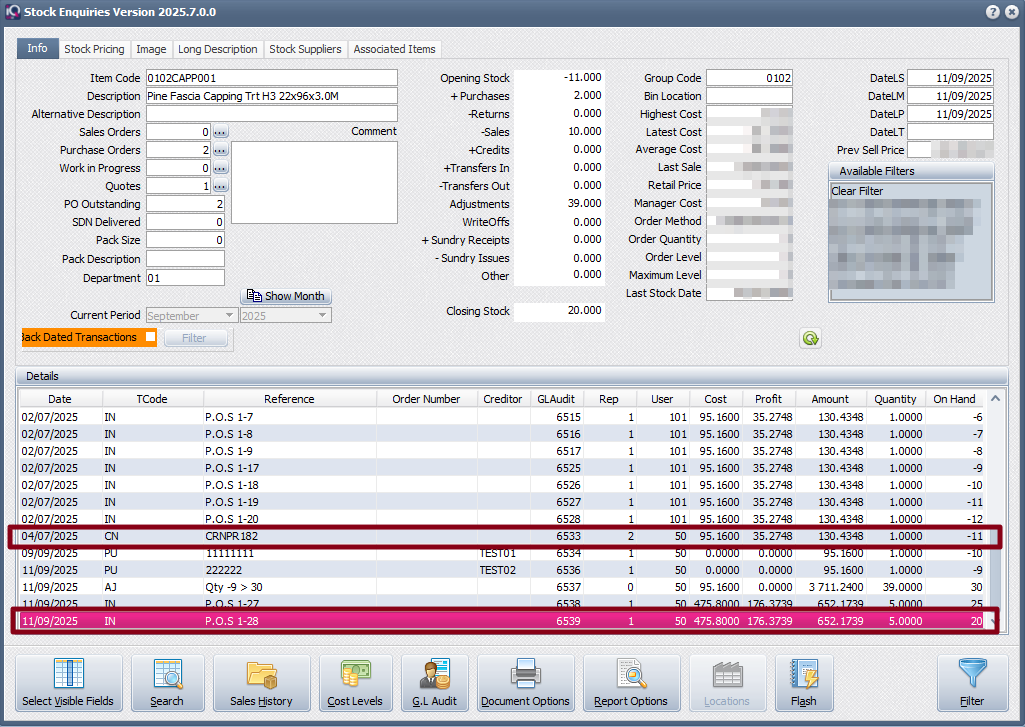This screenshot has height=727, width=1025.
Task: Click the Flash button
Action: [804, 683]
